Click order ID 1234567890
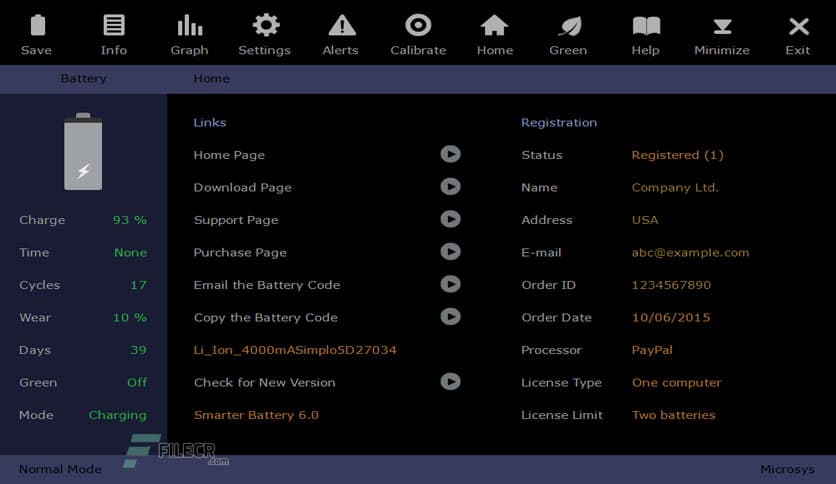Image resolution: width=836 pixels, height=484 pixels. tap(671, 285)
